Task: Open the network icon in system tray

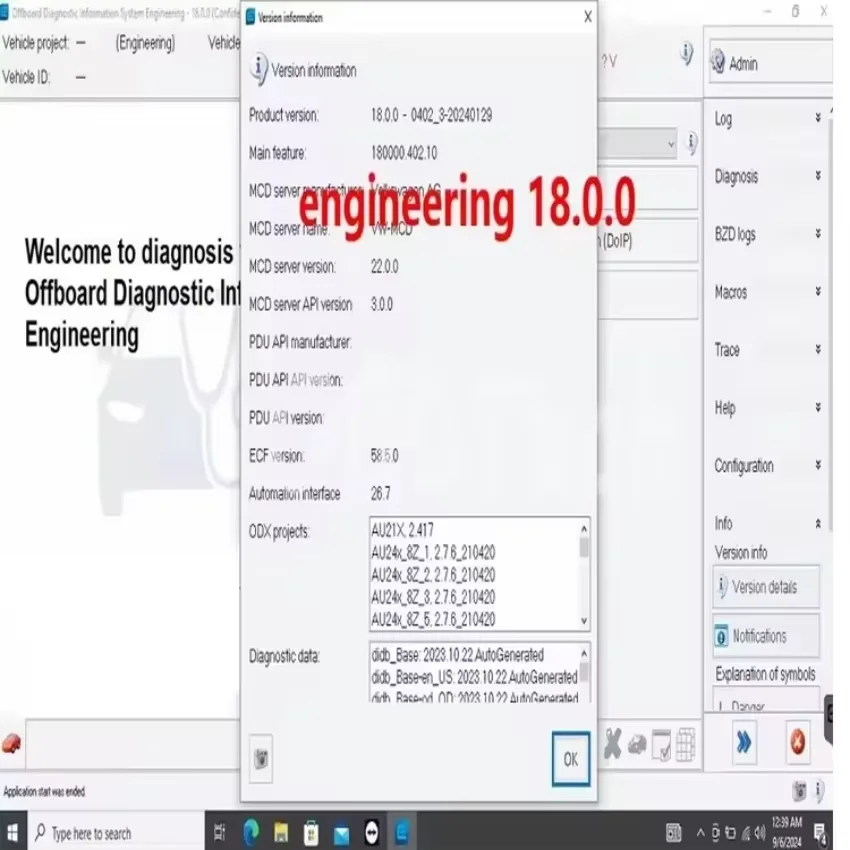Action: click(x=745, y=832)
